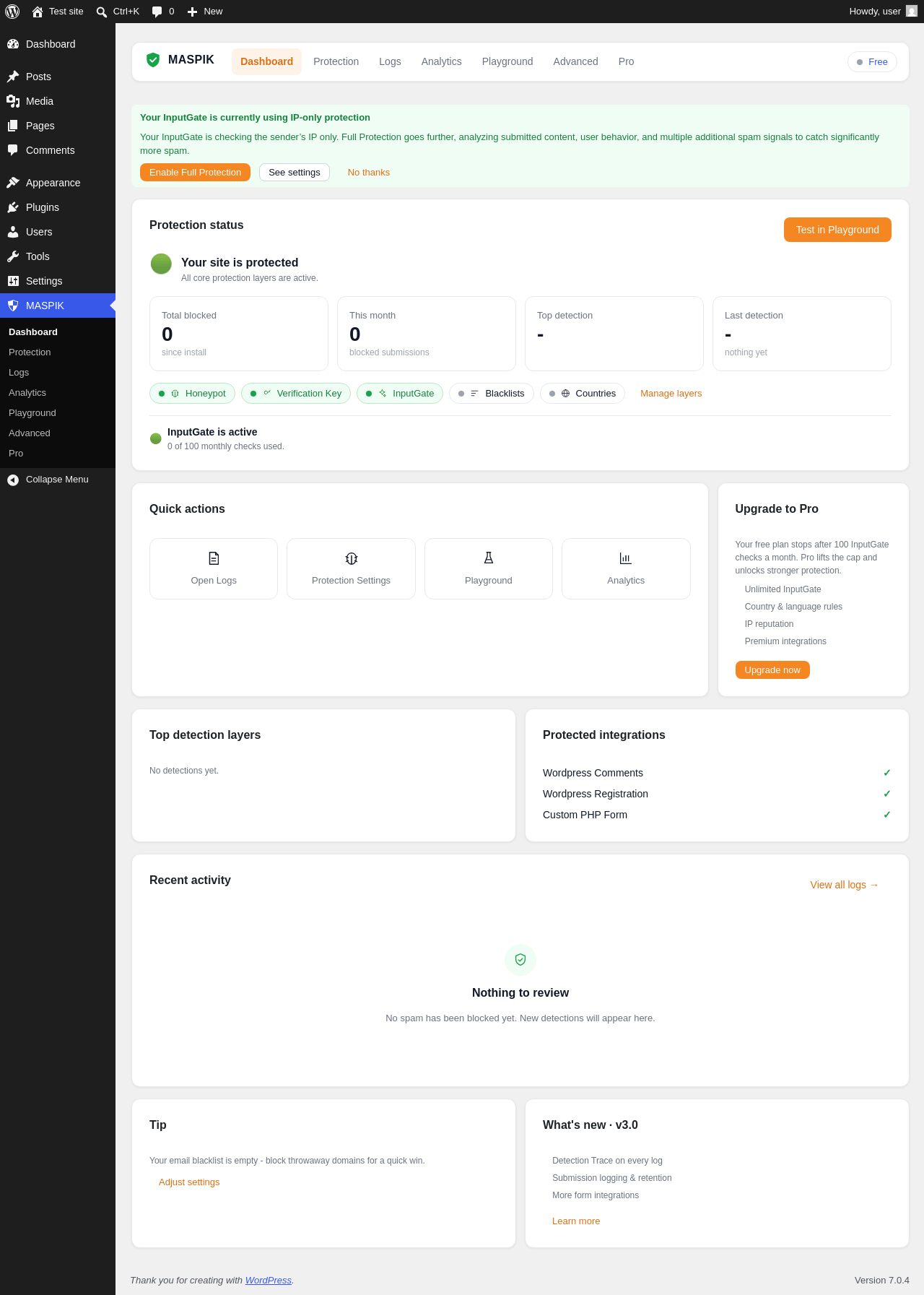The width and height of the screenshot is (924, 1295).
Task: Click the Posts pin icon
Action: pyautogui.click(x=13, y=77)
